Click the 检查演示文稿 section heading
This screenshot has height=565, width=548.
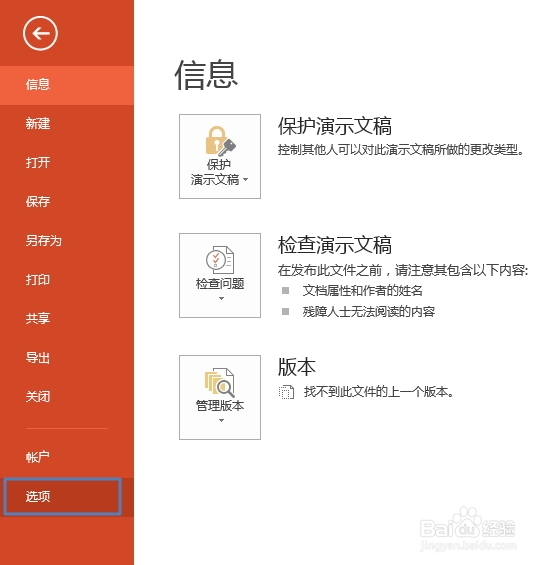coord(335,245)
